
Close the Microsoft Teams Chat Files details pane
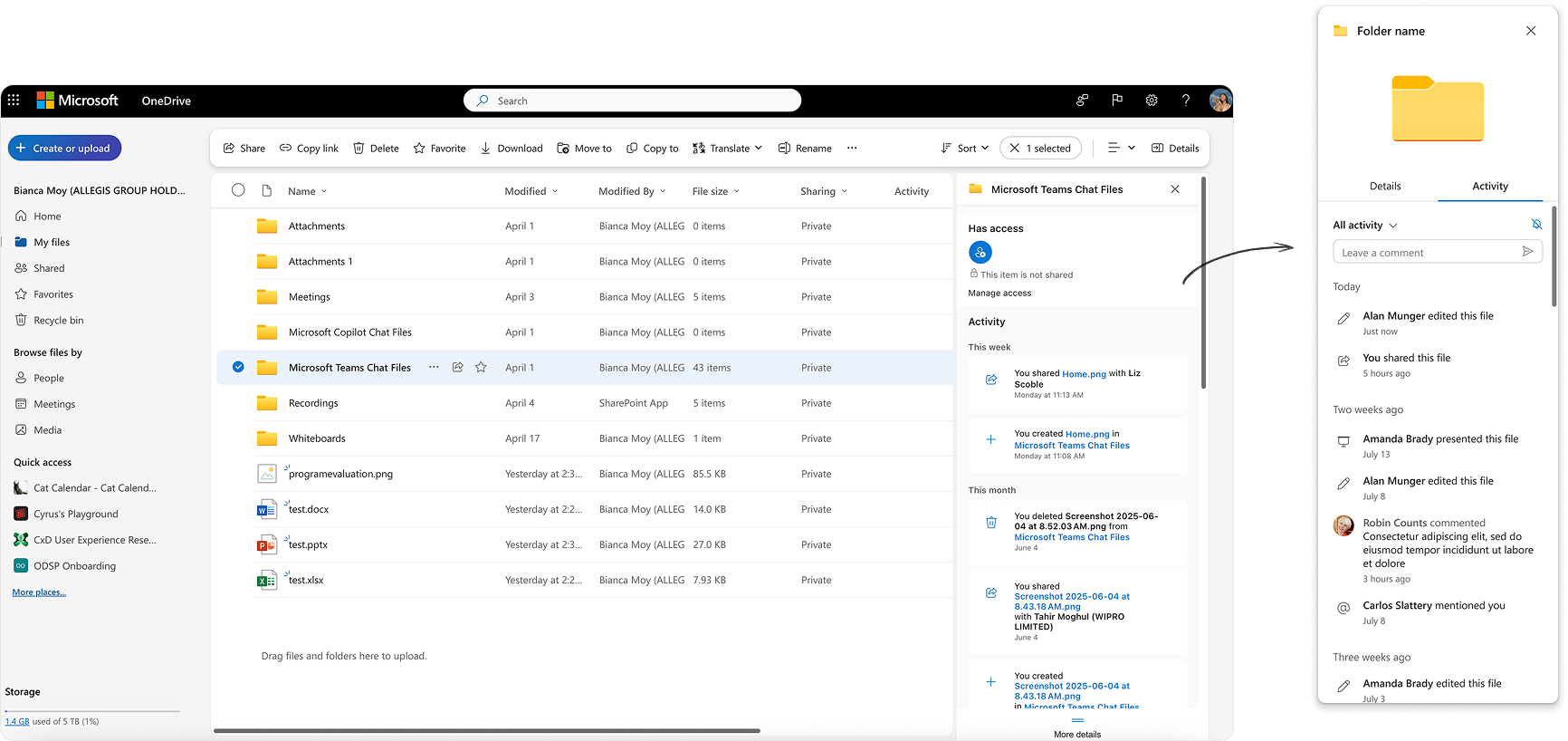(1175, 189)
